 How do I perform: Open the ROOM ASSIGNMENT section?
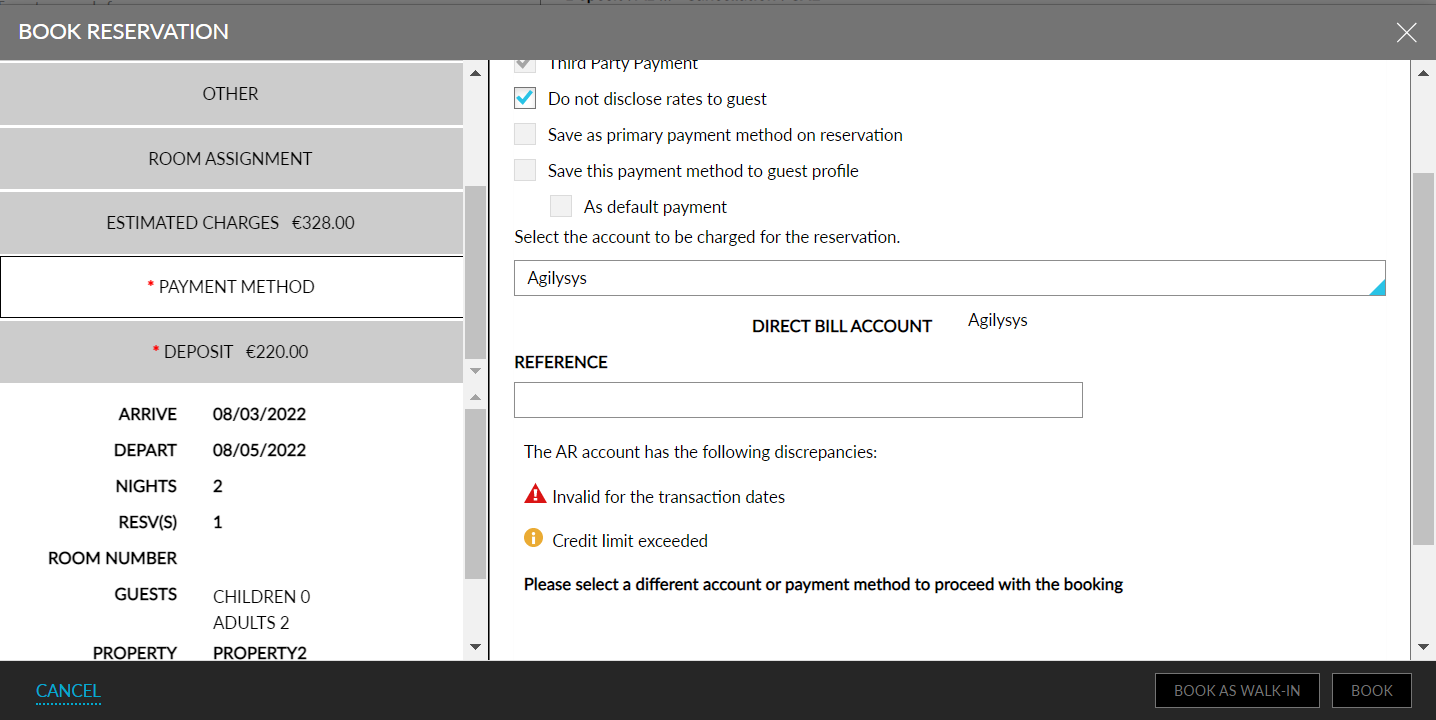[231, 159]
